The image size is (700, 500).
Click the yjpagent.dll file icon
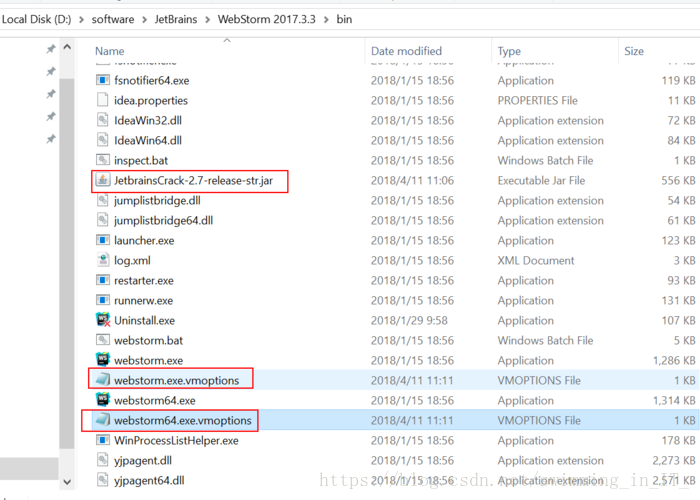(103, 460)
